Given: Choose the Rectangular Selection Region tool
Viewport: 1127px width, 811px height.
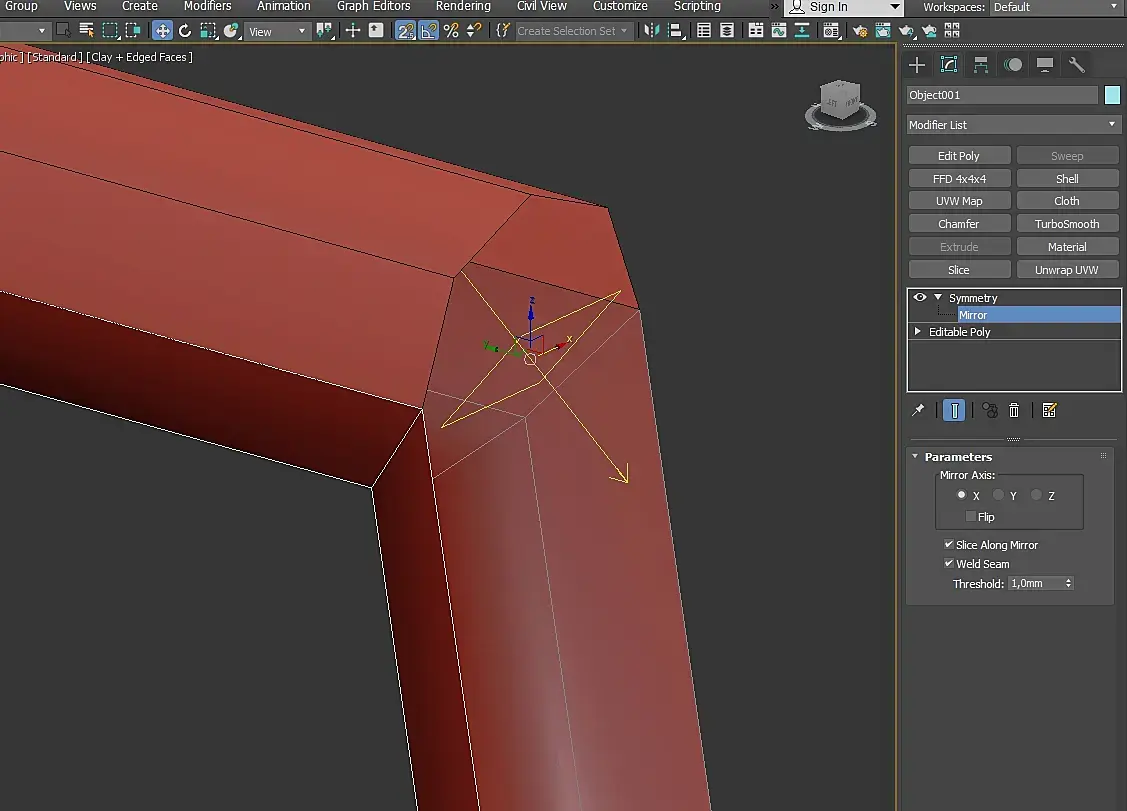Looking at the screenshot, I should point(110,31).
